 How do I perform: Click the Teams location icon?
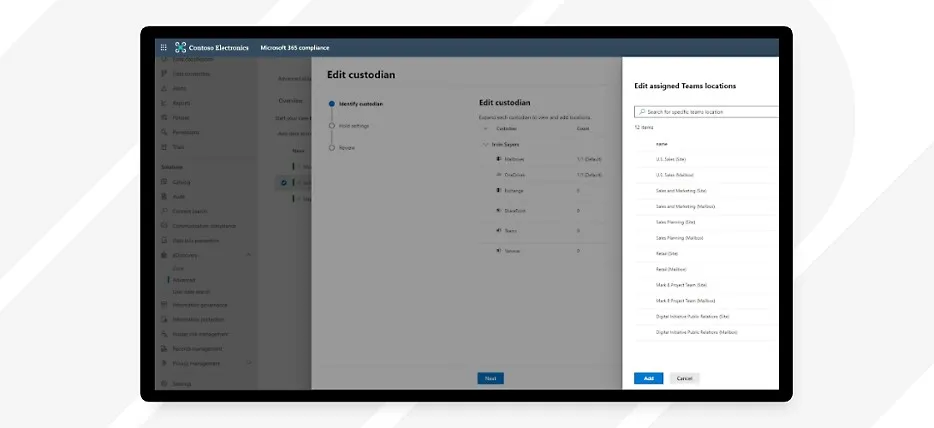tap(499, 230)
